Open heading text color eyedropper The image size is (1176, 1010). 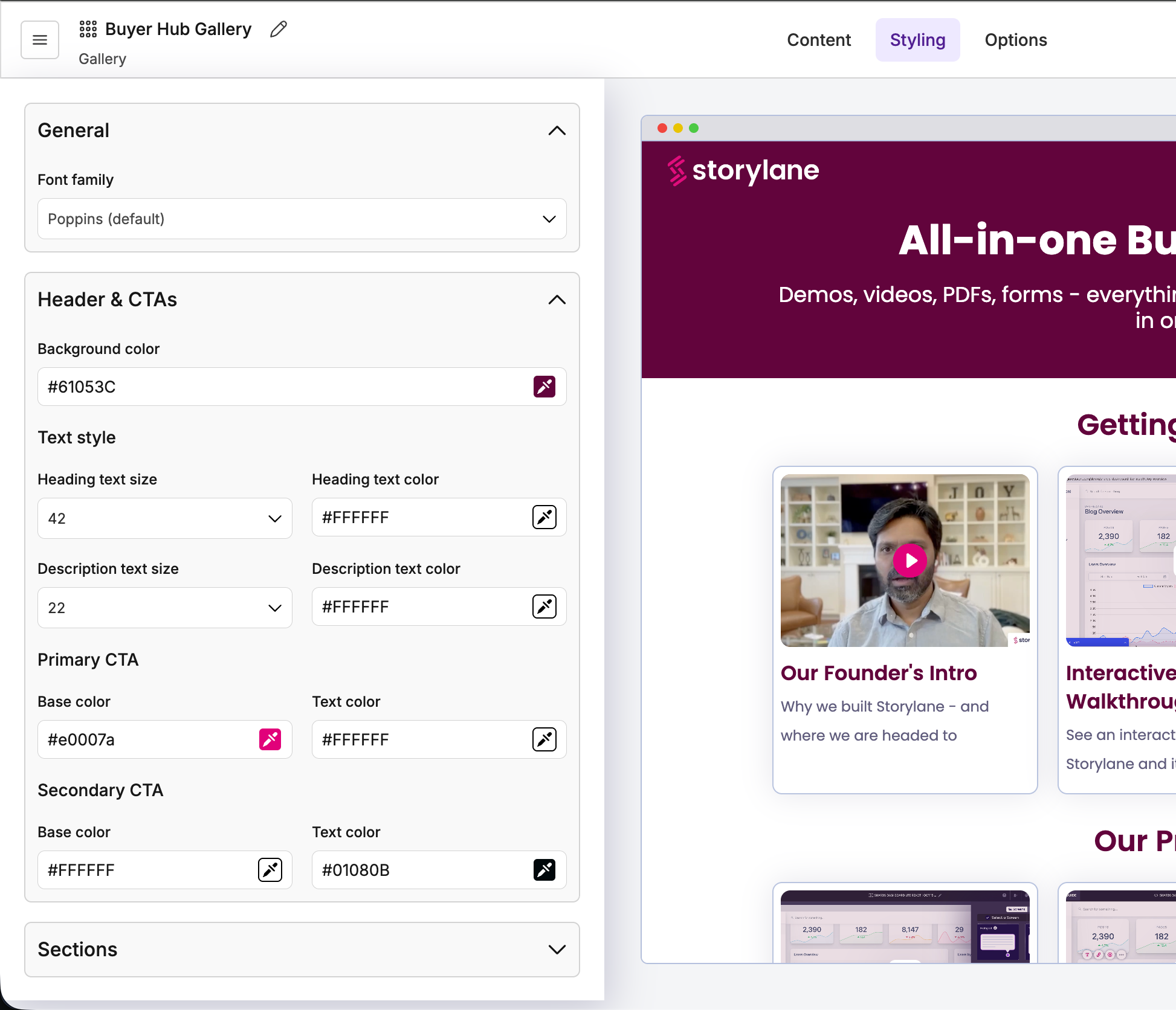(x=544, y=517)
